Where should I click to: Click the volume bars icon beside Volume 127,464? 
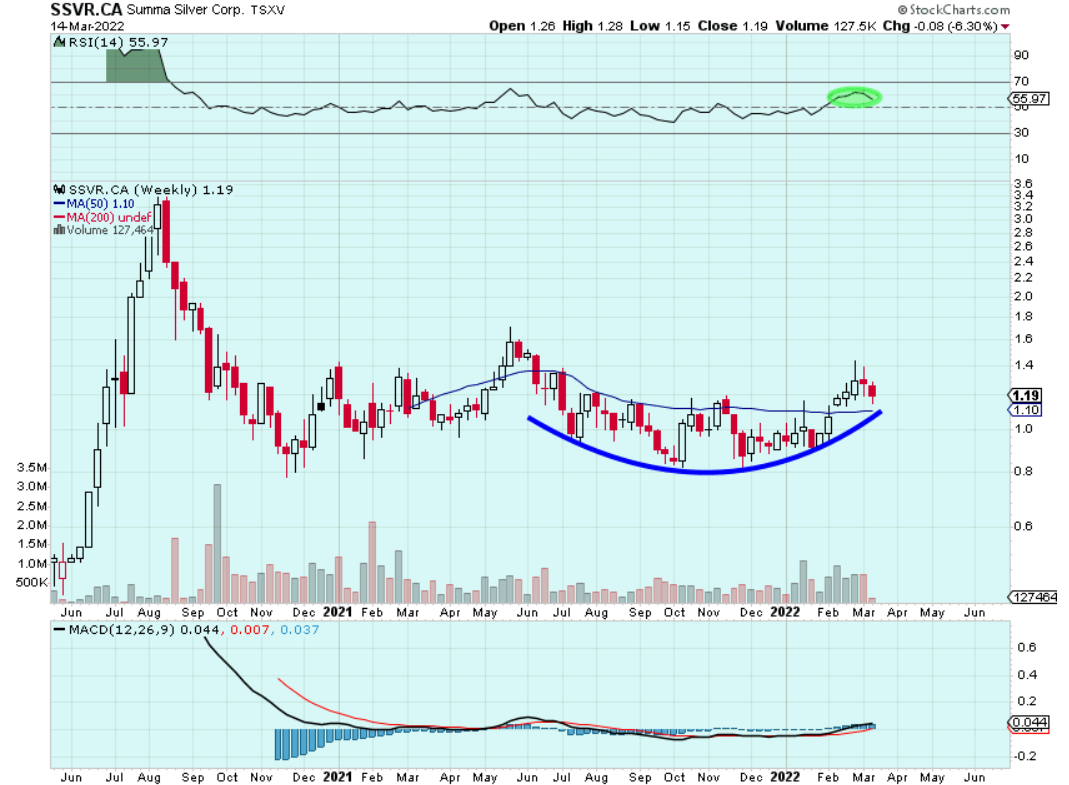(x=59, y=230)
